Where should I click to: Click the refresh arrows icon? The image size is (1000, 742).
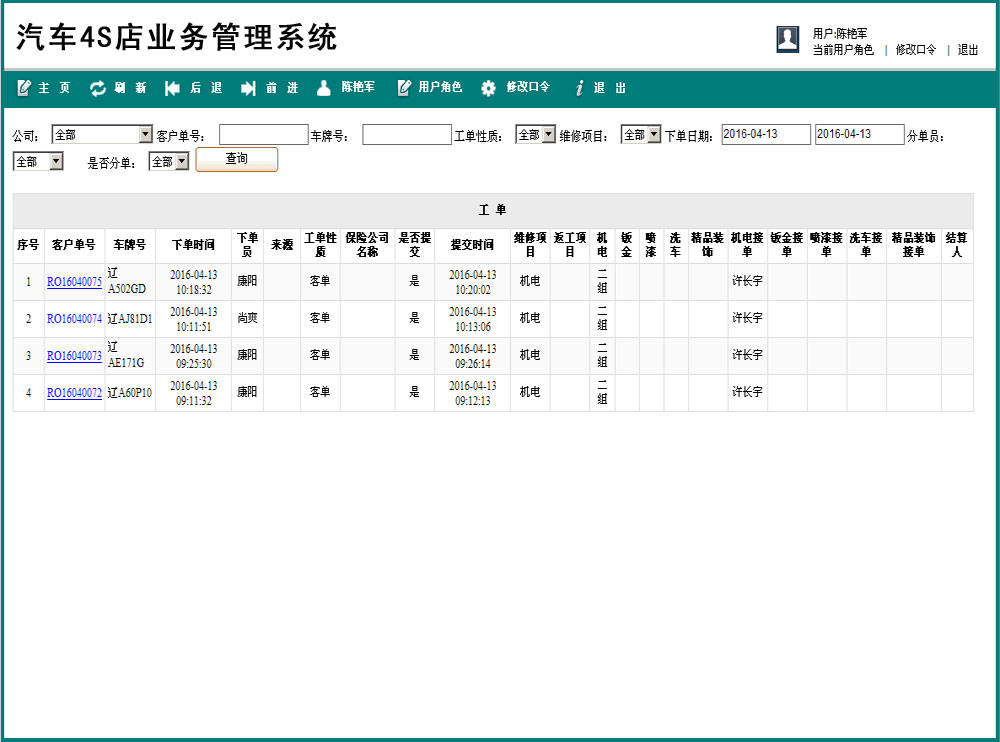98,88
